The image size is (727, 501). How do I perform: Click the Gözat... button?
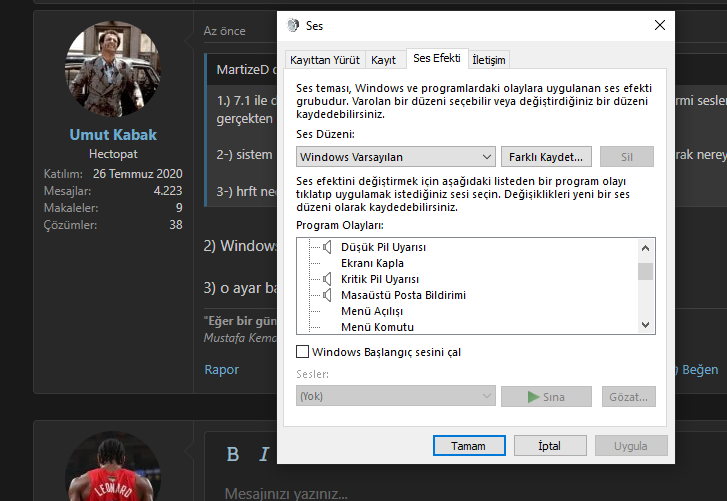(629, 397)
